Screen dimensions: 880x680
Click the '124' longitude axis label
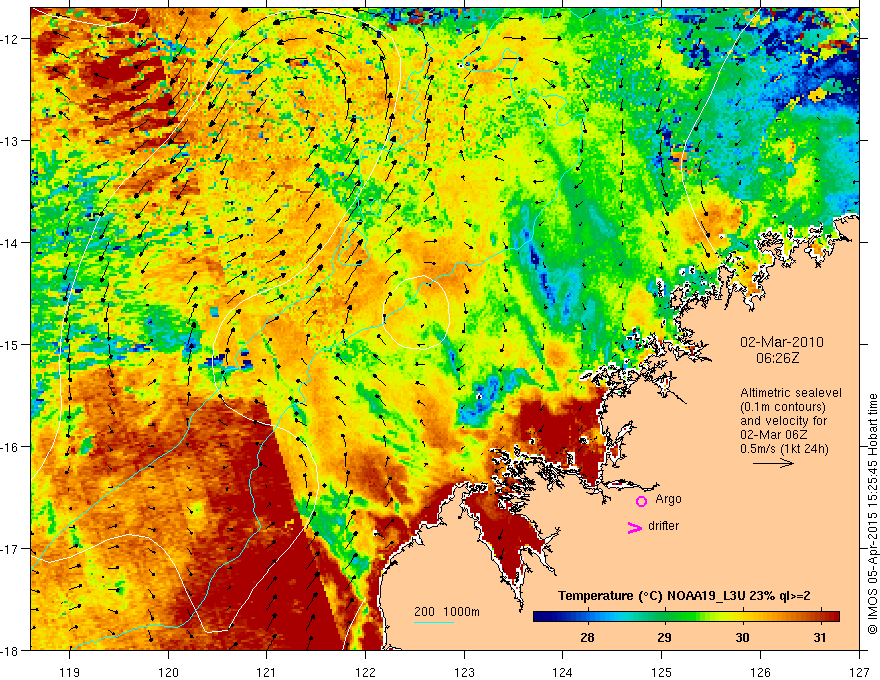point(563,672)
